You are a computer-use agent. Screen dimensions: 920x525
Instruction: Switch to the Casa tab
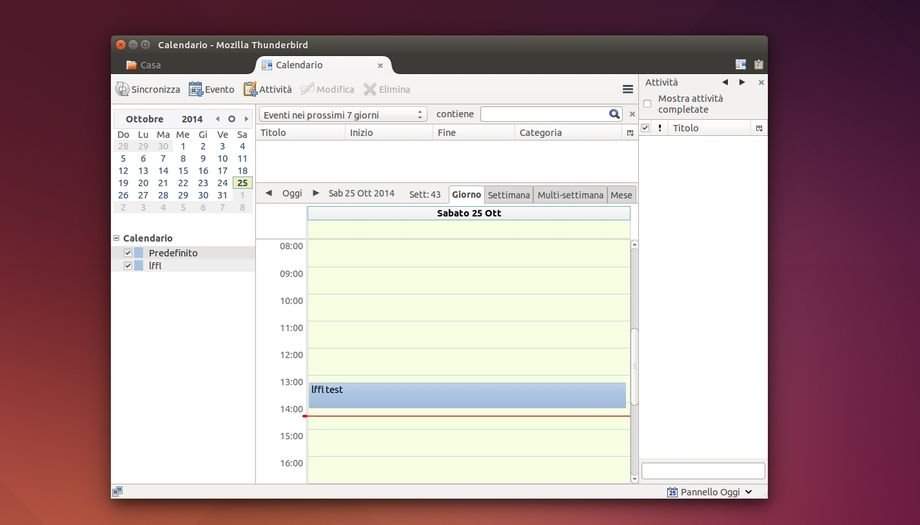click(x=150, y=65)
